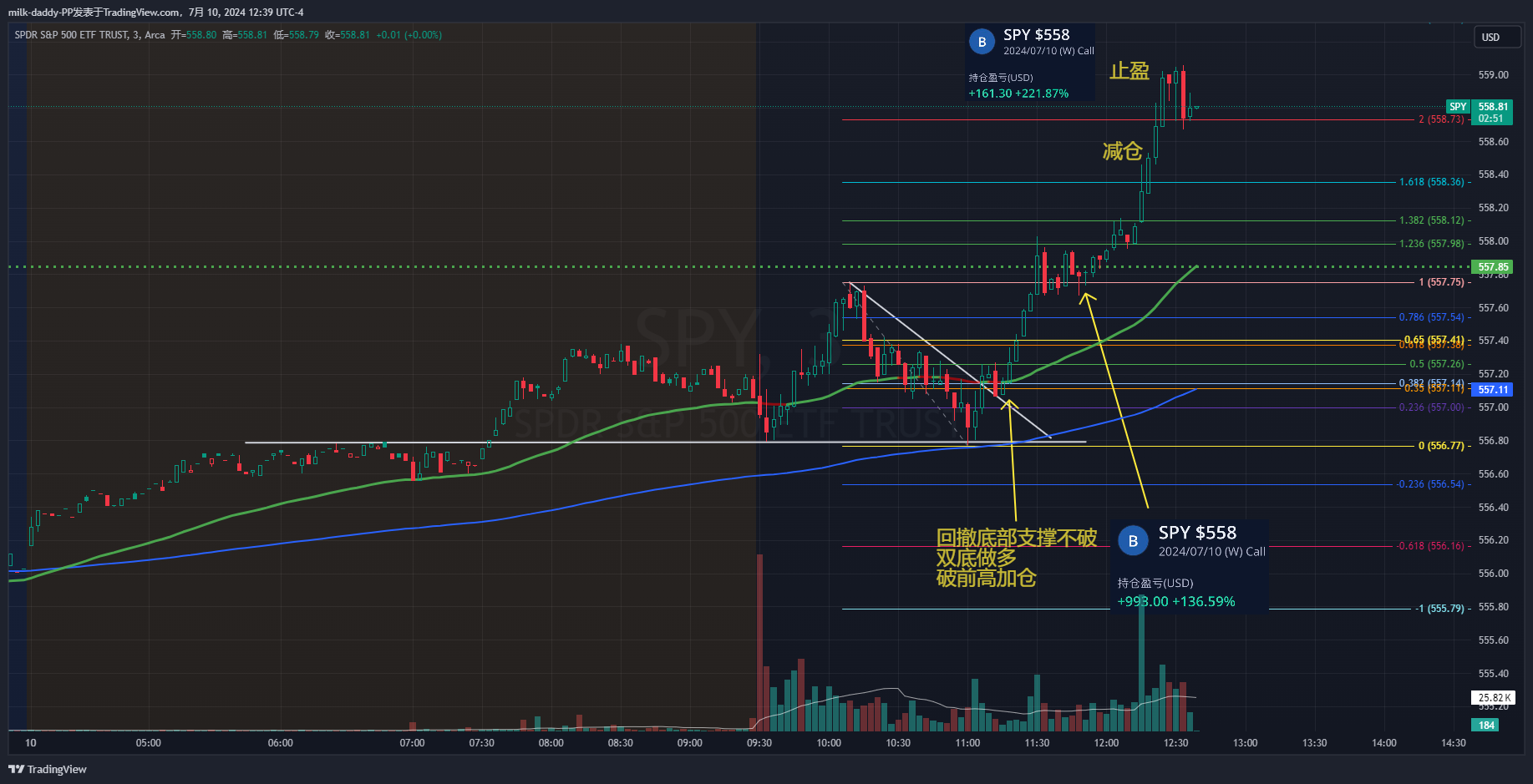Open the USD currency selector

tap(1490, 38)
